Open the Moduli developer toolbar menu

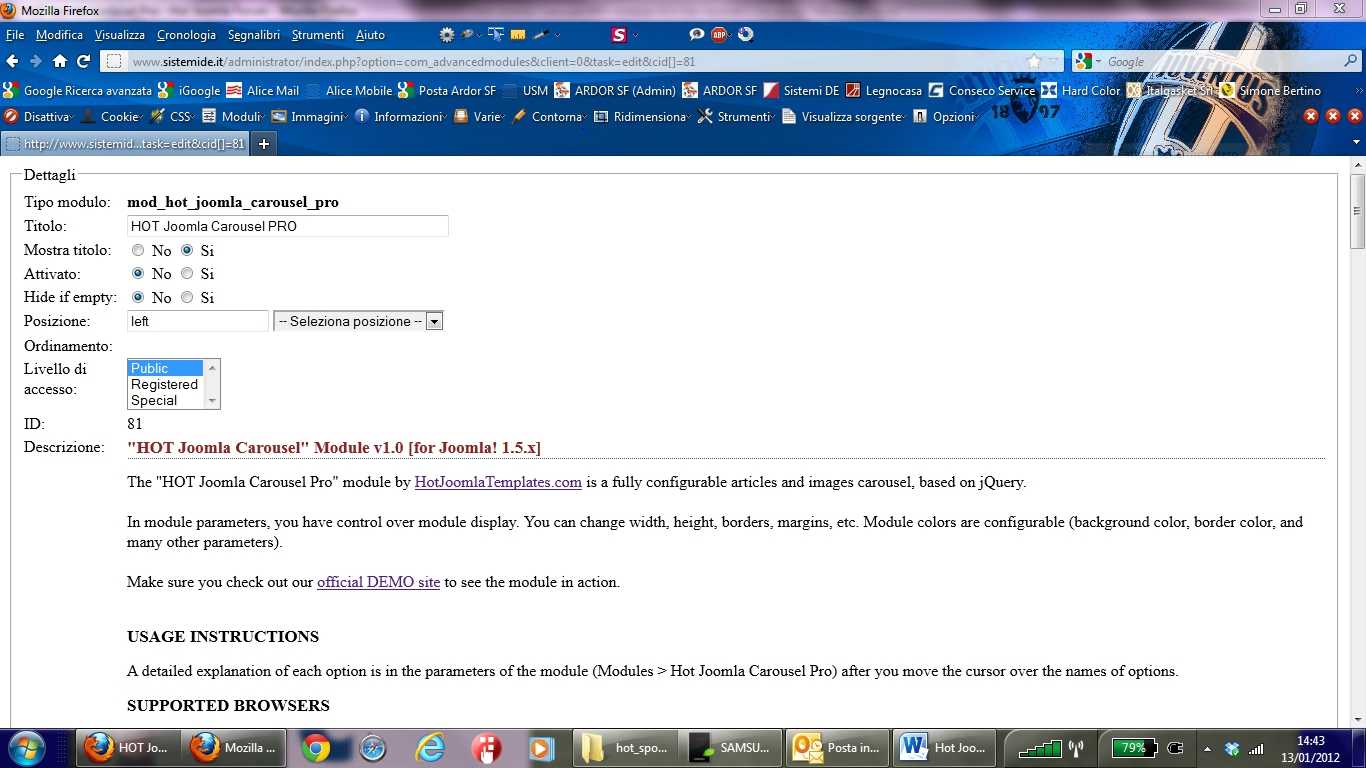234,116
